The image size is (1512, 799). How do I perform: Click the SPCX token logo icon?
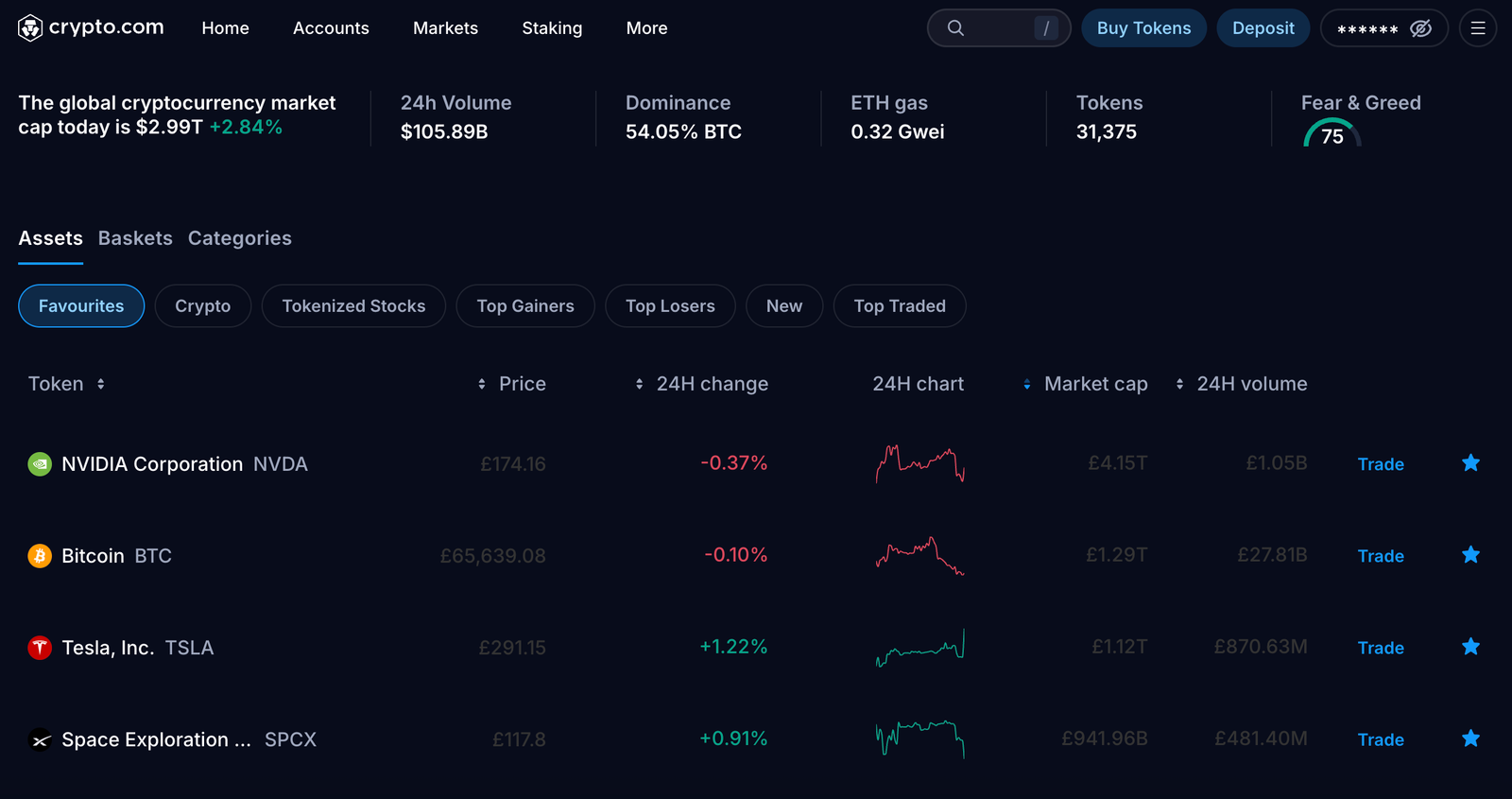(40, 739)
